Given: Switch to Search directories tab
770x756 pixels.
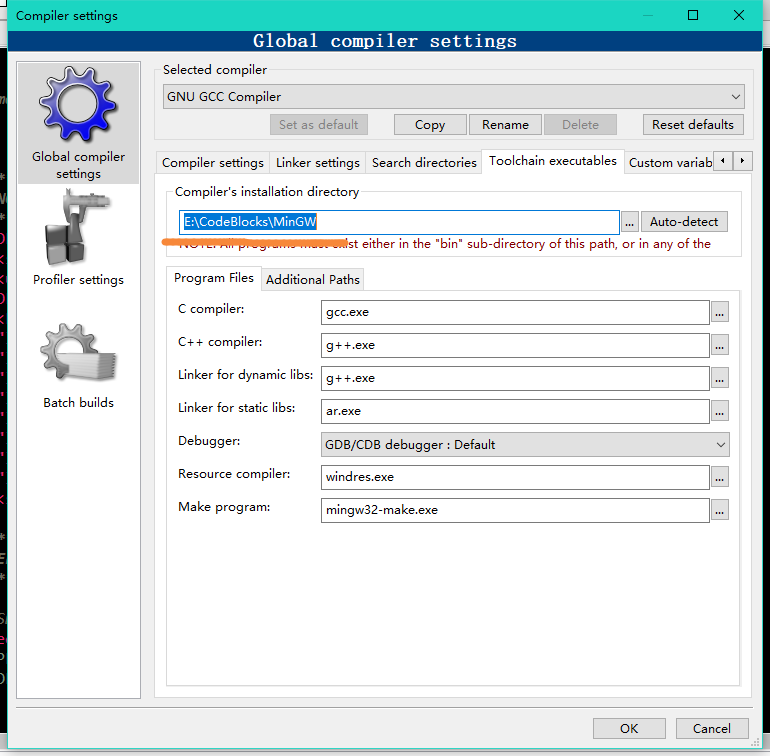Looking at the screenshot, I should (424, 163).
